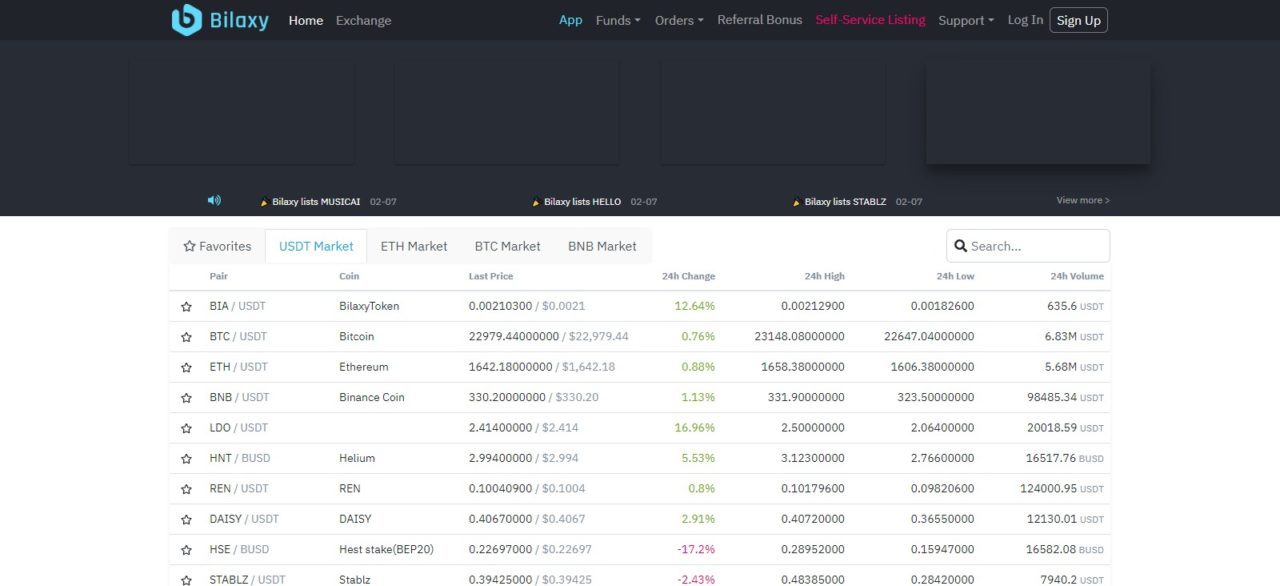Click the Binance Coin name
Viewport: 1280px width, 586px height.
(372, 397)
